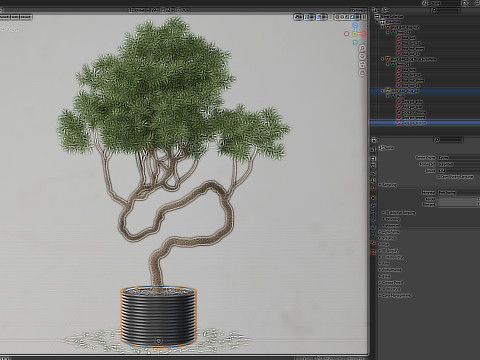Open the gizmo options dropdown arrow
This screenshot has width=480, height=360.
[x=312, y=17]
